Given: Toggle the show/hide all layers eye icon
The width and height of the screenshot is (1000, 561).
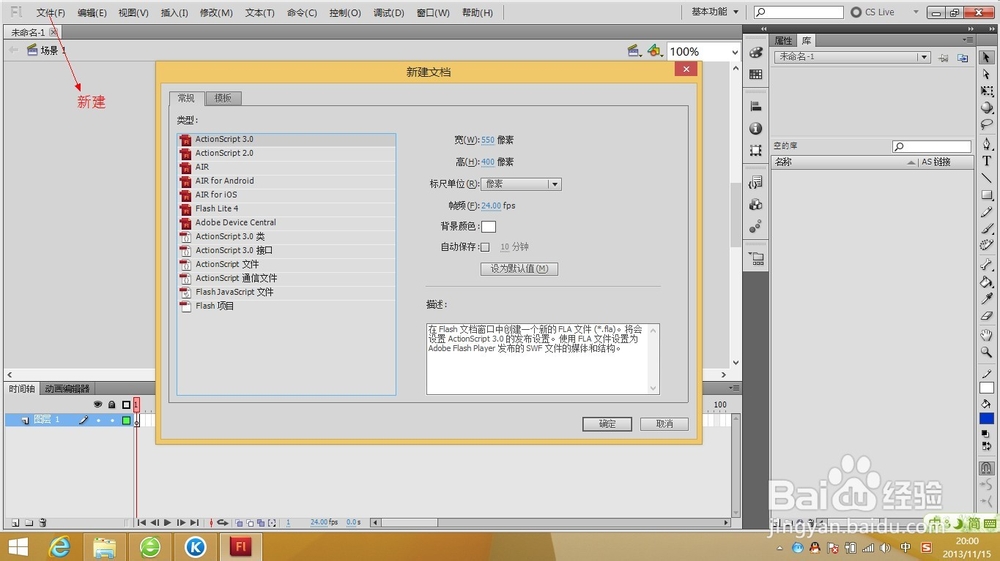Looking at the screenshot, I should (98, 404).
